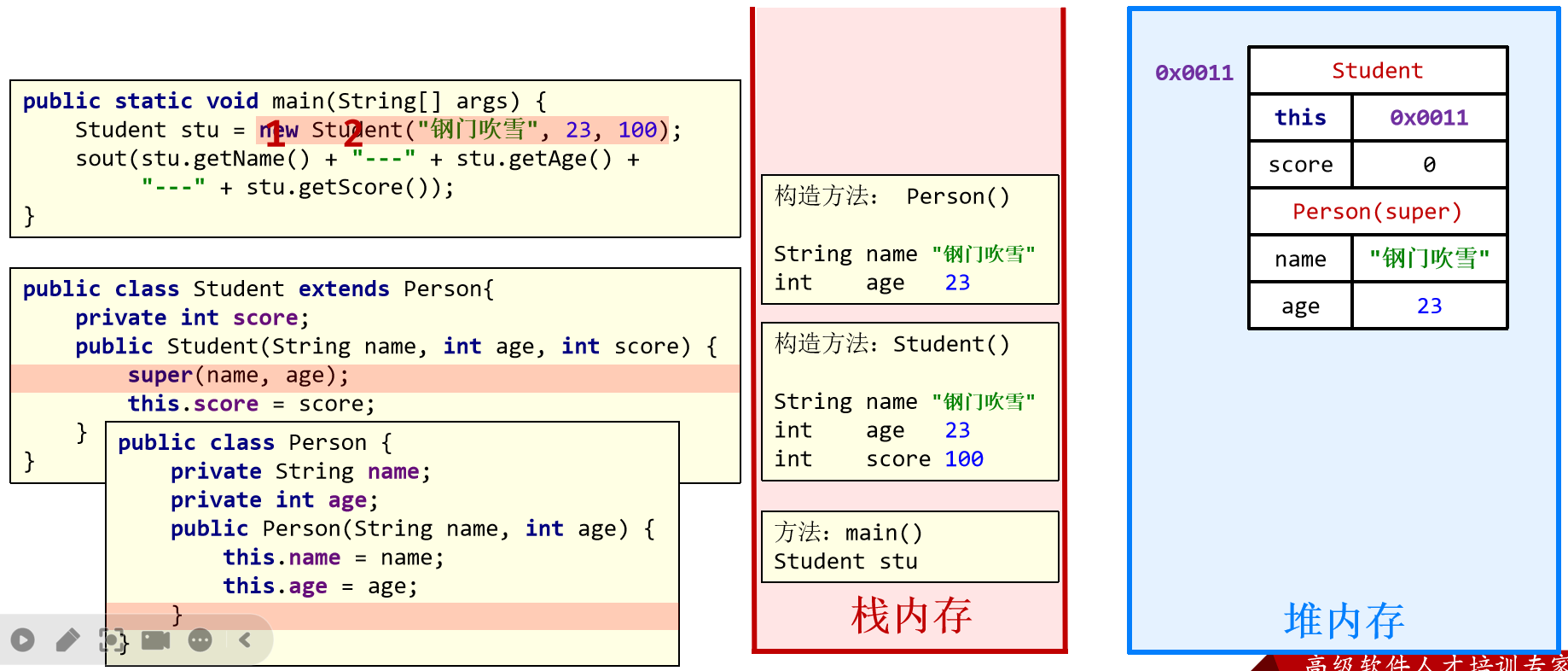Image resolution: width=1568 pixels, height=671 pixels.
Task: Open the more options ellipsis menu
Action: coord(200,639)
